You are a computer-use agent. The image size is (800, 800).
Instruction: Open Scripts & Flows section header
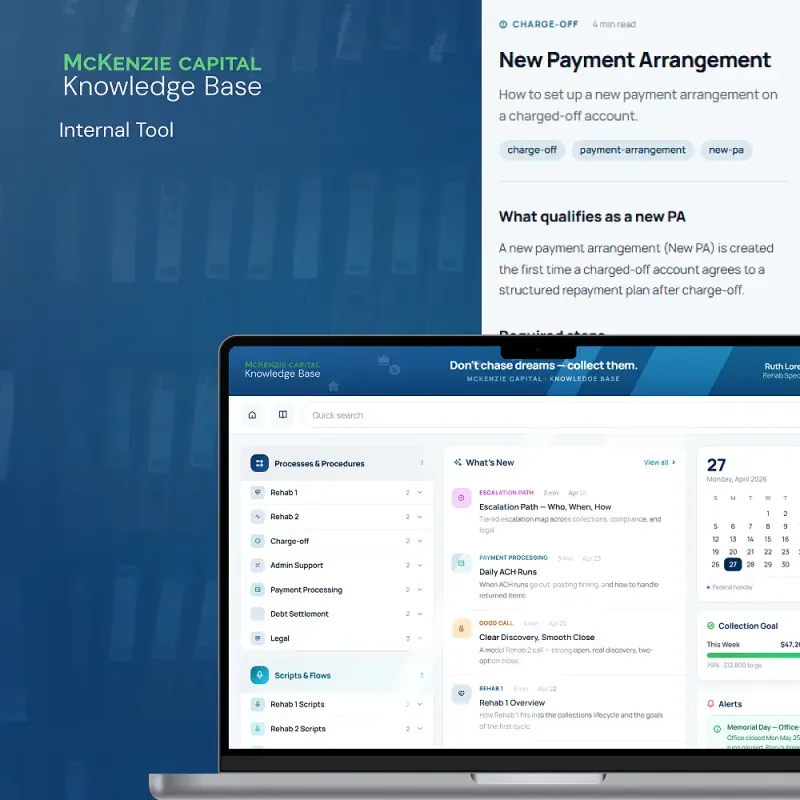click(337, 675)
